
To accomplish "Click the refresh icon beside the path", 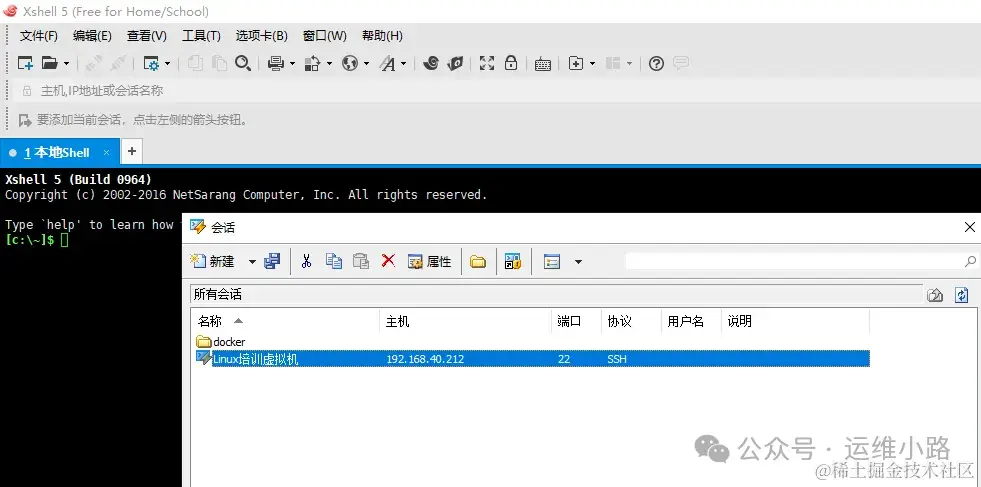I will click(962, 295).
